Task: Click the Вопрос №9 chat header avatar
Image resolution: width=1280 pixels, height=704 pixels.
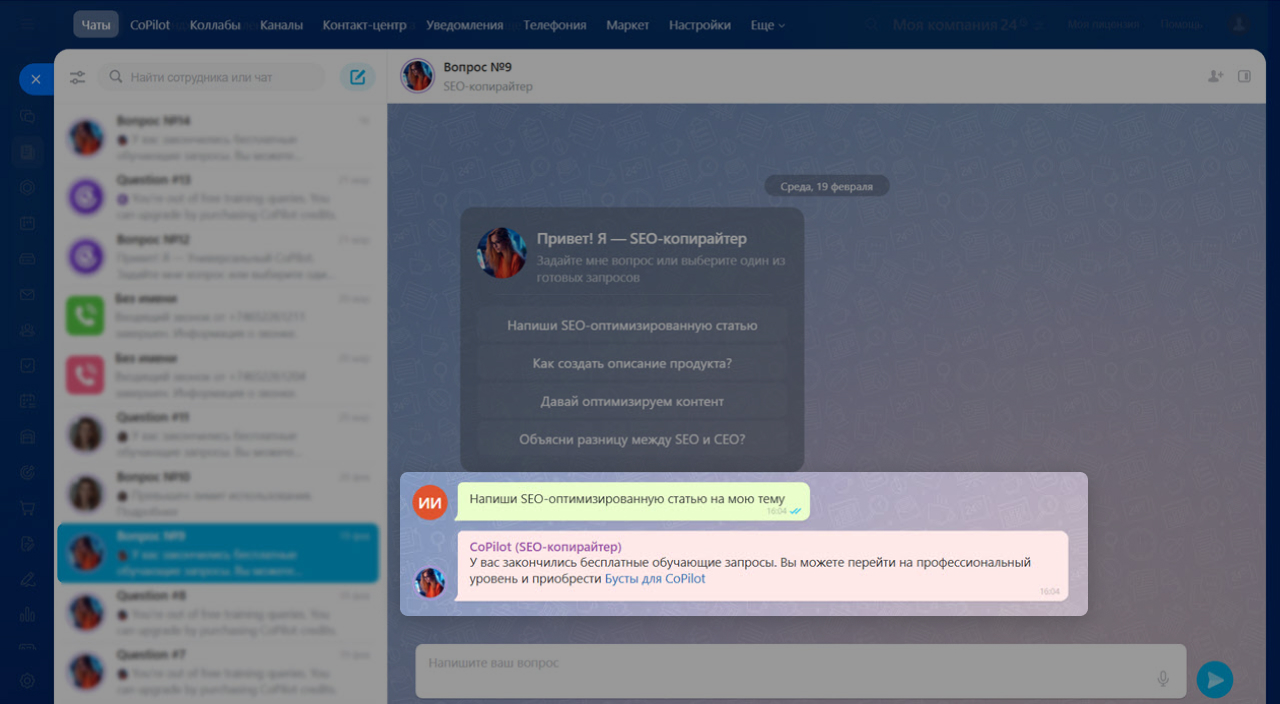Action: click(x=417, y=76)
